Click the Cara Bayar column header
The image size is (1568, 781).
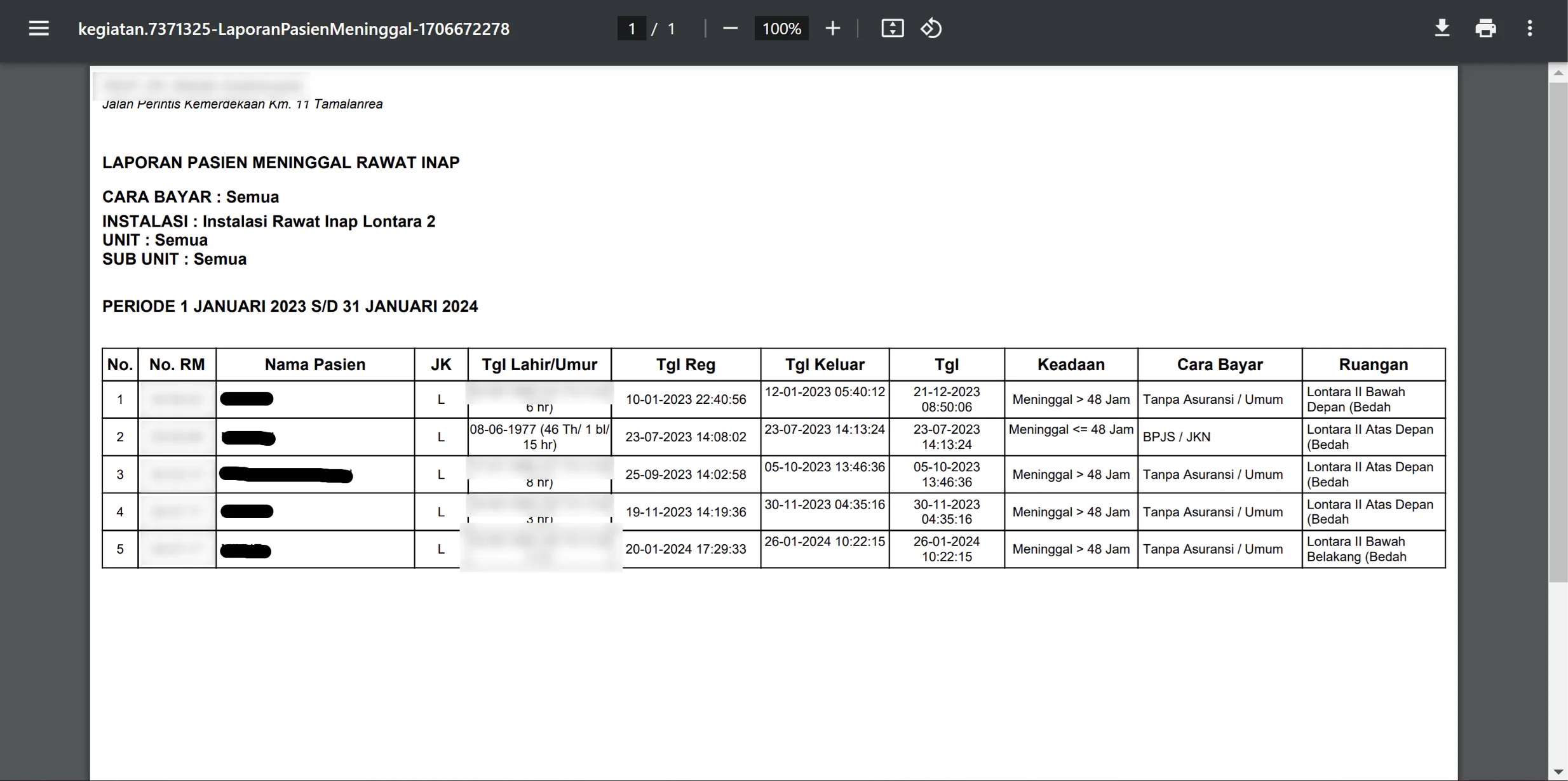[1219, 364]
